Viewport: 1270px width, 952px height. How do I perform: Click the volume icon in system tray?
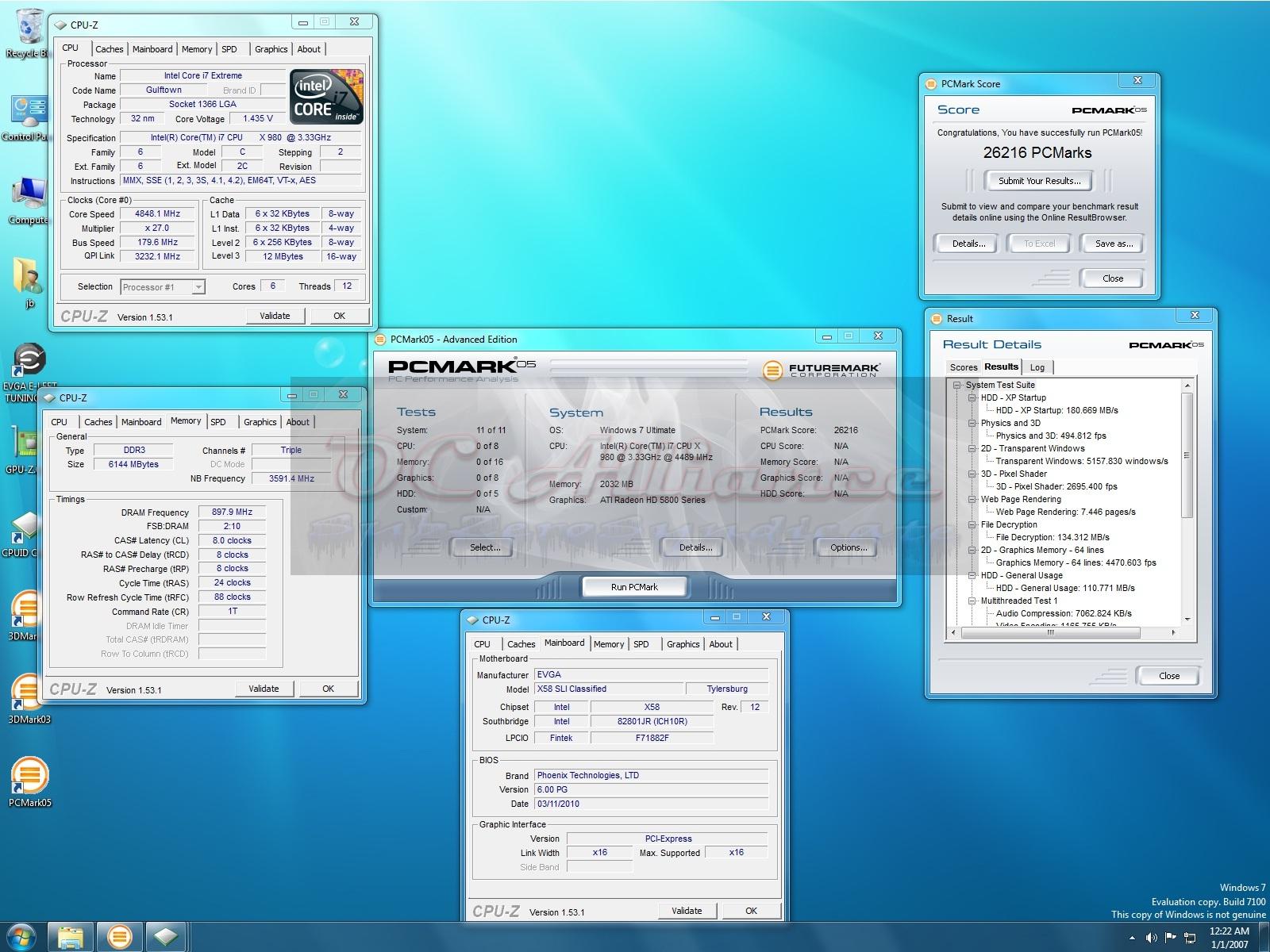(1152, 939)
